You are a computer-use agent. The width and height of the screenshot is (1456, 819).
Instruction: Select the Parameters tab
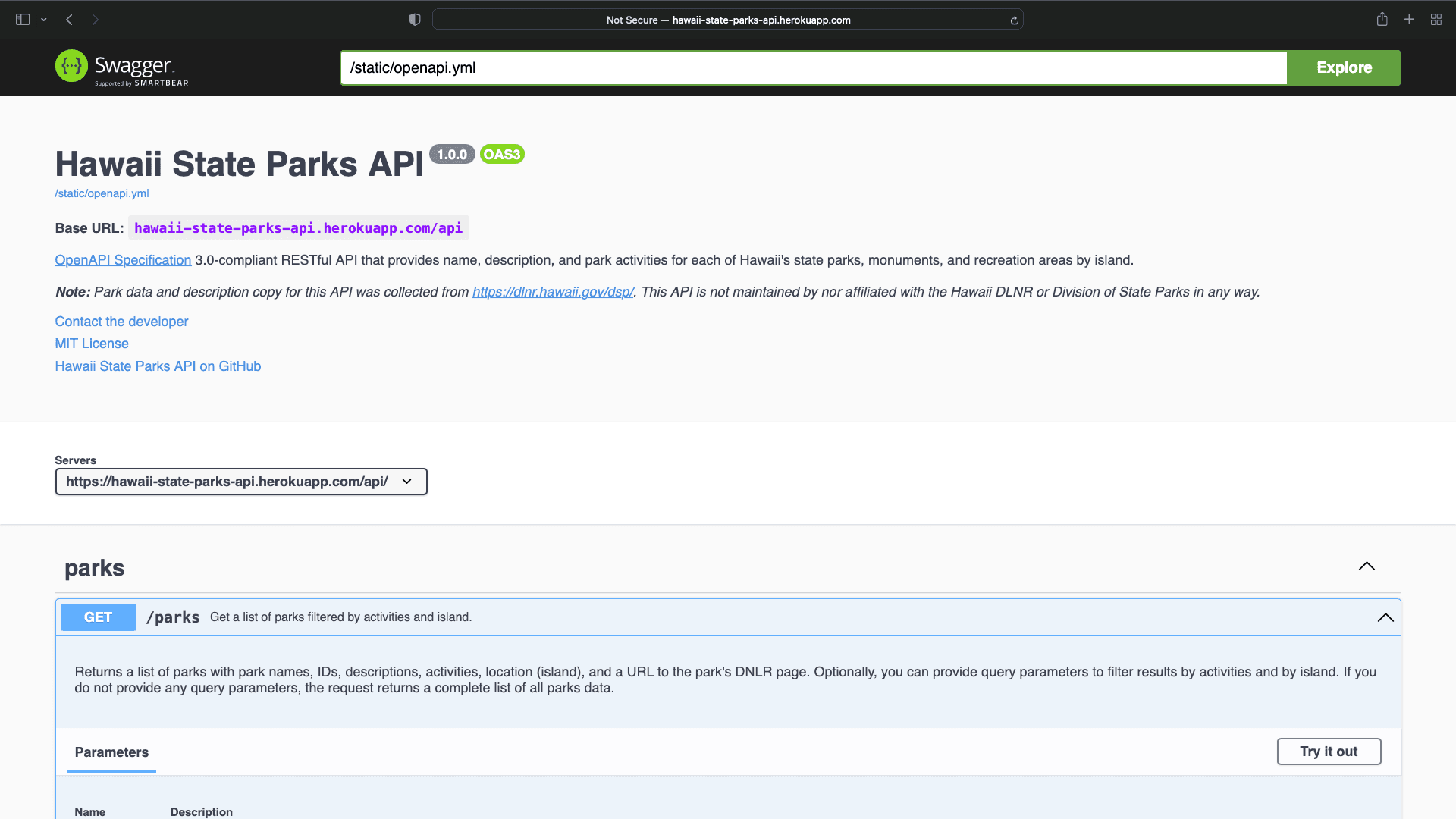(x=111, y=752)
